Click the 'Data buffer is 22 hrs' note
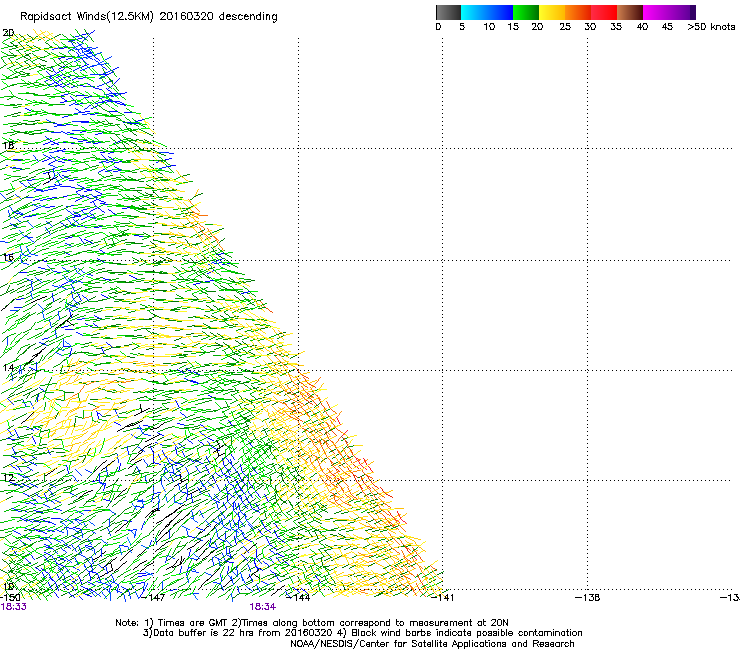The width and height of the screenshot is (740, 650). 362,633
